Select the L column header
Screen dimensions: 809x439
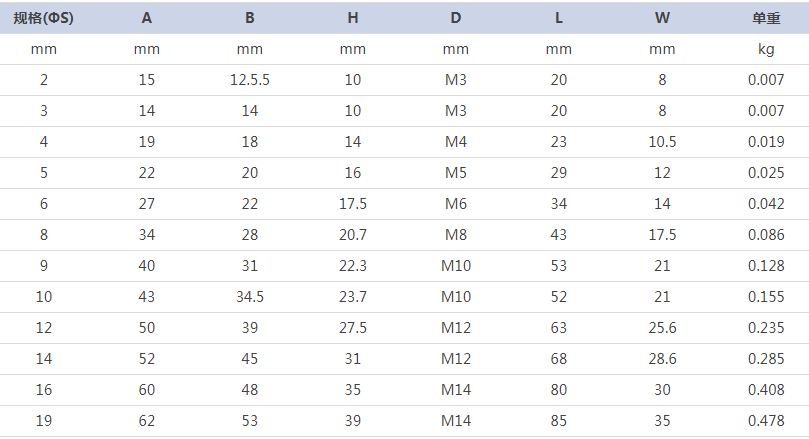pyautogui.click(x=559, y=18)
